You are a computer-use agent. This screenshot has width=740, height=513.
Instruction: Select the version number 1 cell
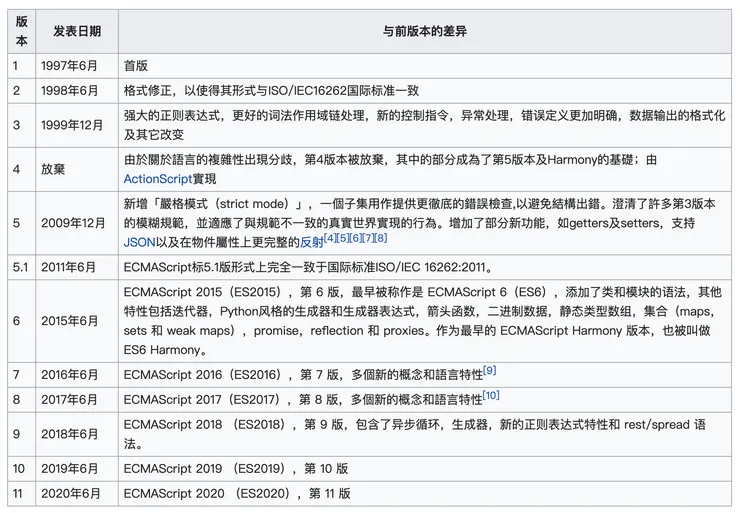[x=21, y=66]
